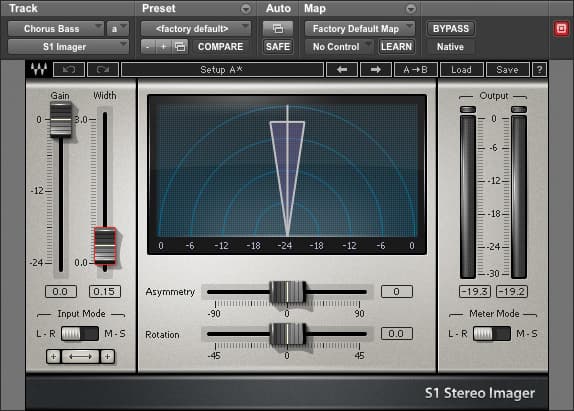Screen dimensions: 574x411
Task: Go to previous preset with left arrow
Action: 342,70
